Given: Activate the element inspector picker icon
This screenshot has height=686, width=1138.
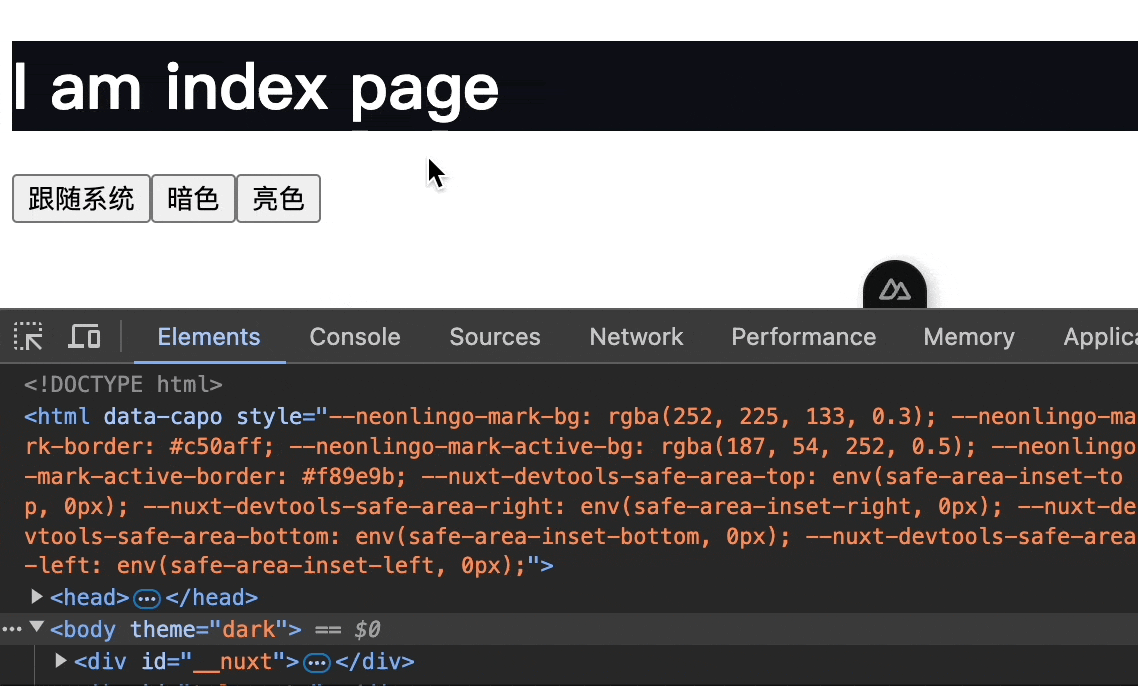Looking at the screenshot, I should click(x=28, y=337).
